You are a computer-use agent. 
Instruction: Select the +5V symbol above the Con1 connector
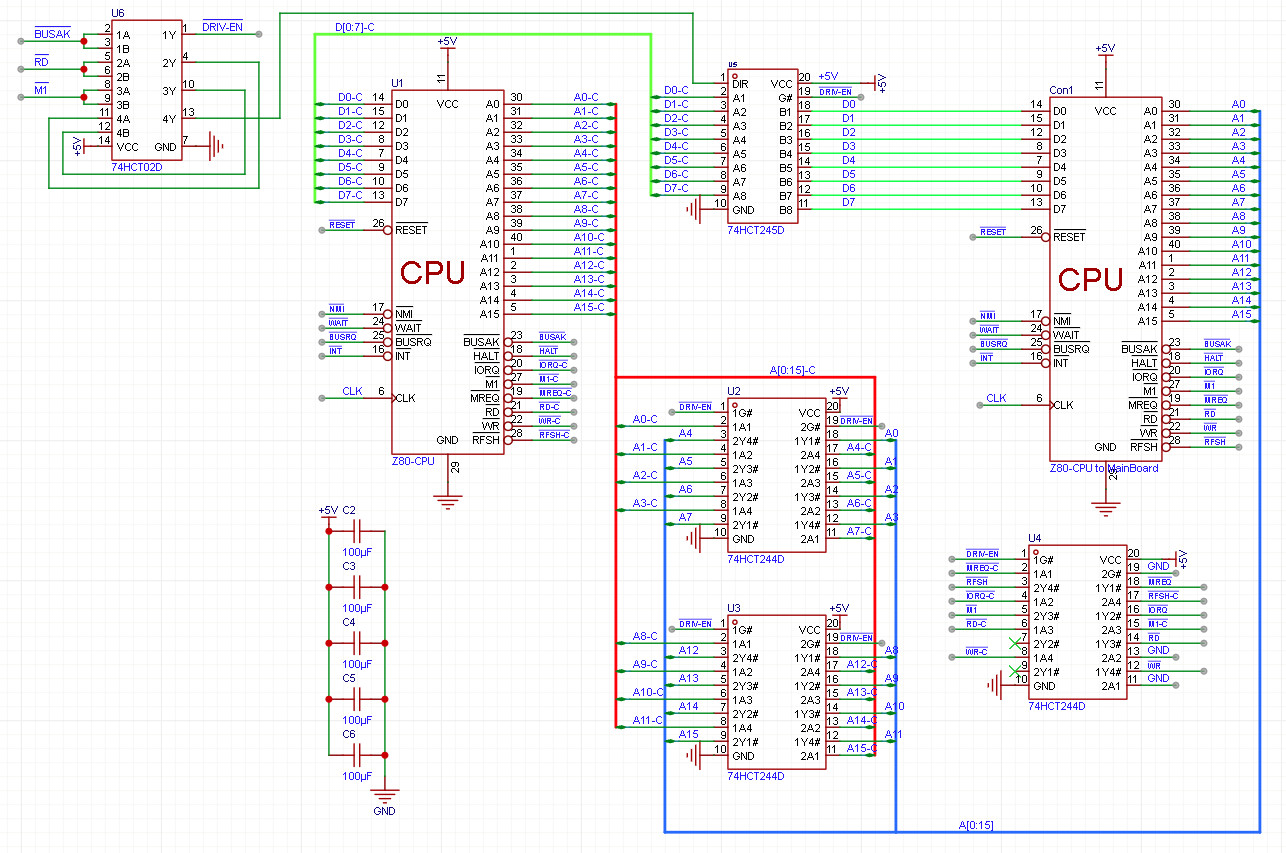tap(1104, 49)
